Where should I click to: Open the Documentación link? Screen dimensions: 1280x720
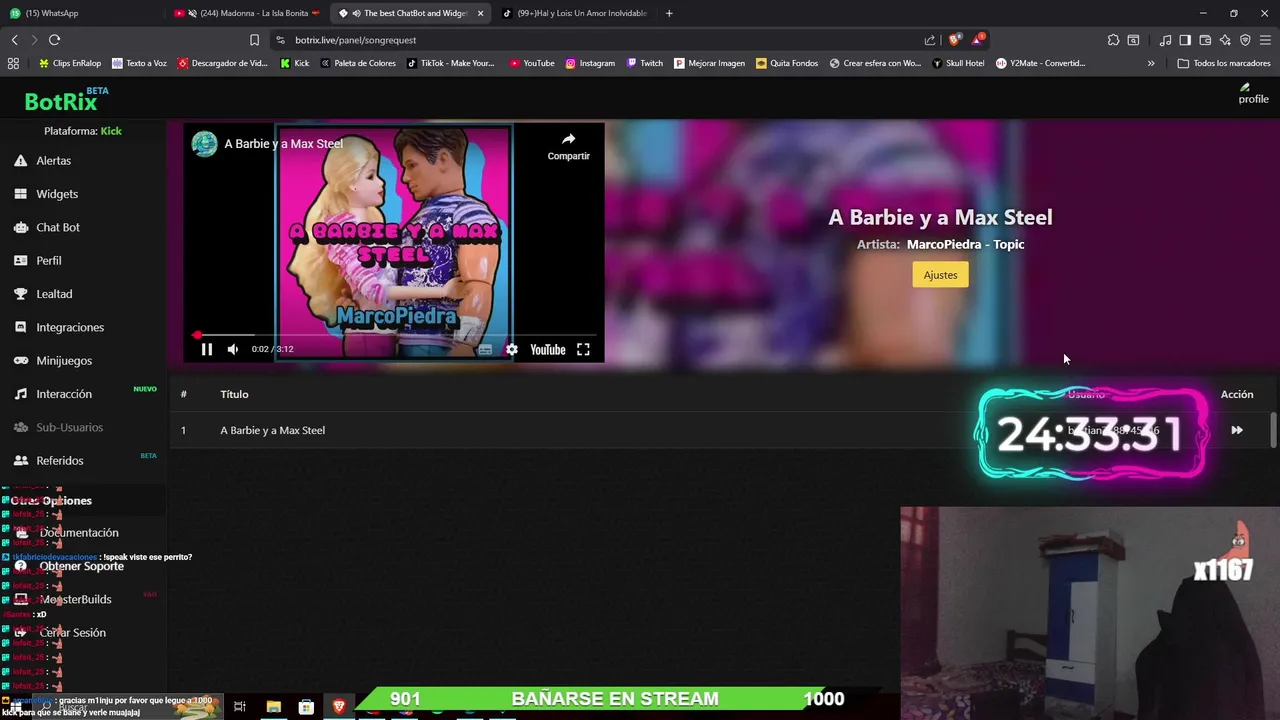coord(79,533)
